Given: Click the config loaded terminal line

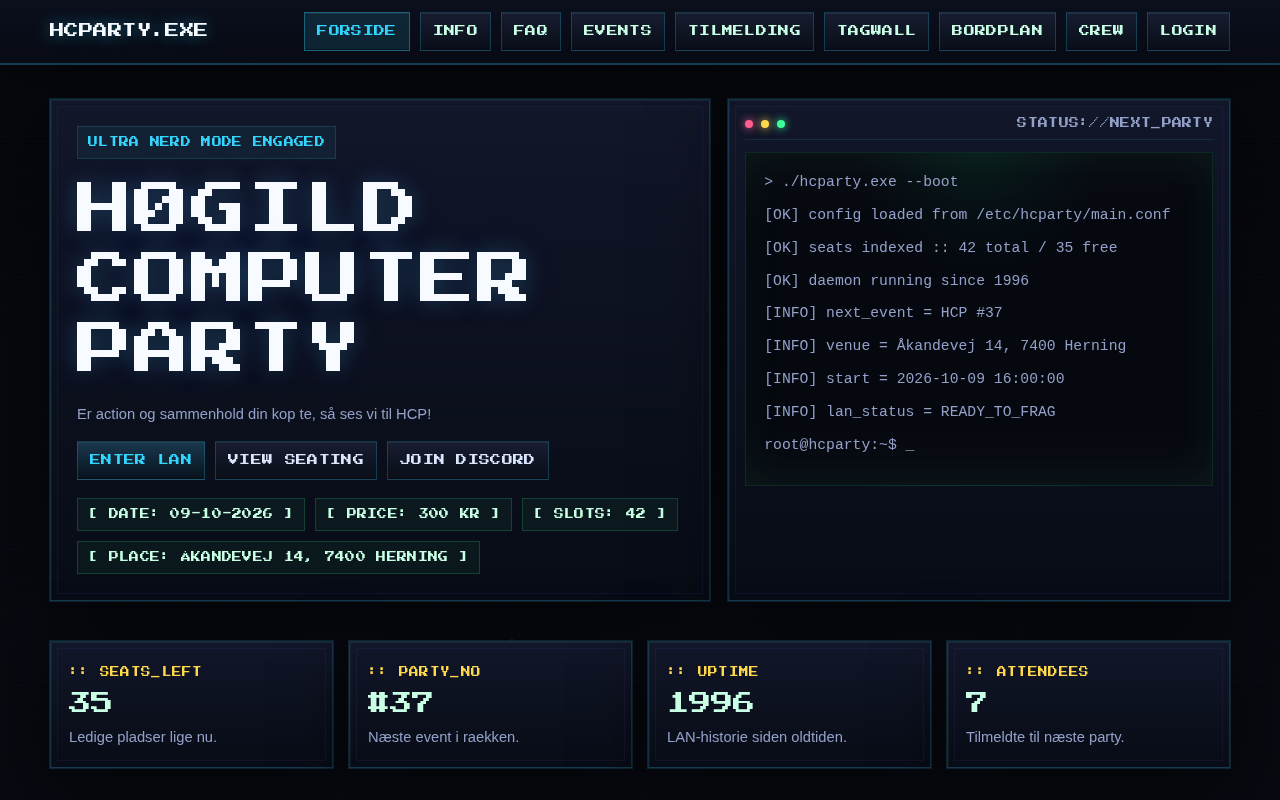Looking at the screenshot, I should pos(967,215).
